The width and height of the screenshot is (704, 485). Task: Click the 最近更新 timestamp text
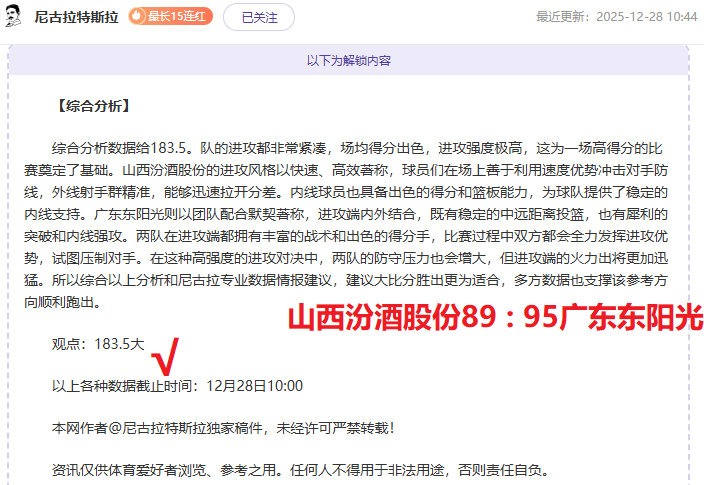[616, 17]
